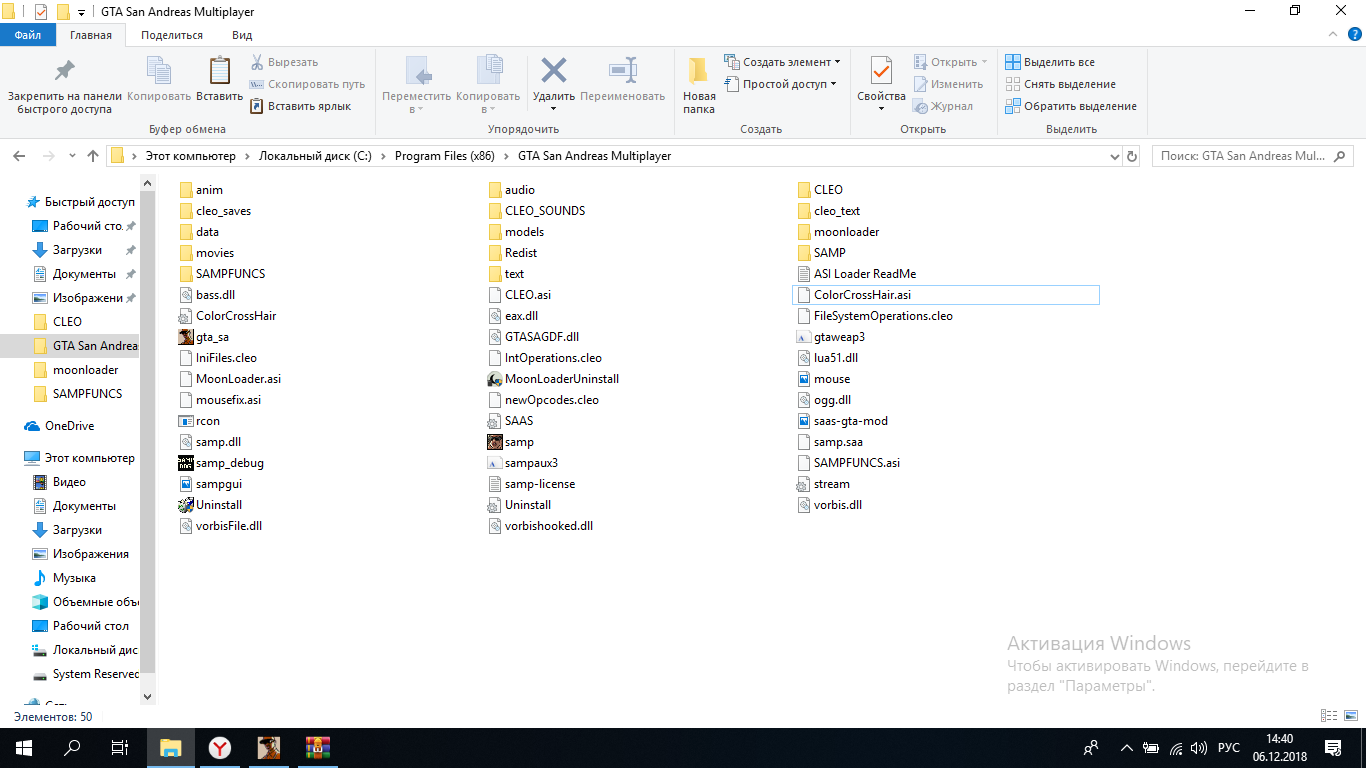This screenshot has width=1366, height=768.
Task: Select gta_sa application file
Action: coord(204,337)
